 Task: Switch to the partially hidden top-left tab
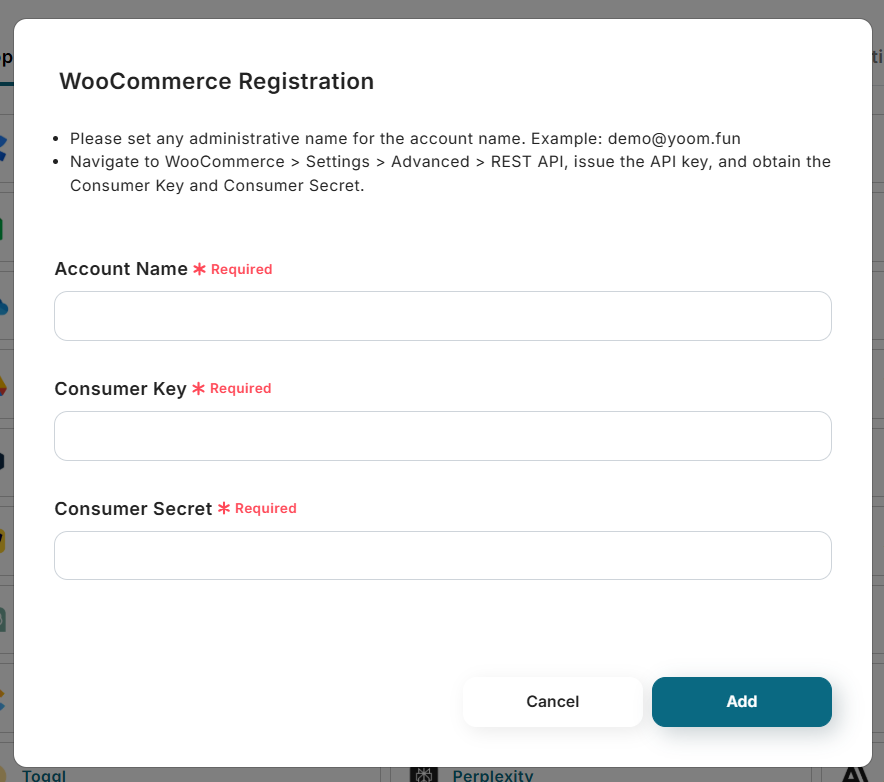point(6,58)
